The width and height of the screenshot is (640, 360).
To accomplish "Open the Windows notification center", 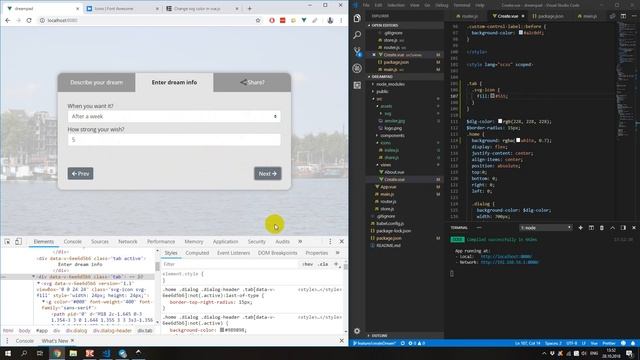I will coord(629,353).
